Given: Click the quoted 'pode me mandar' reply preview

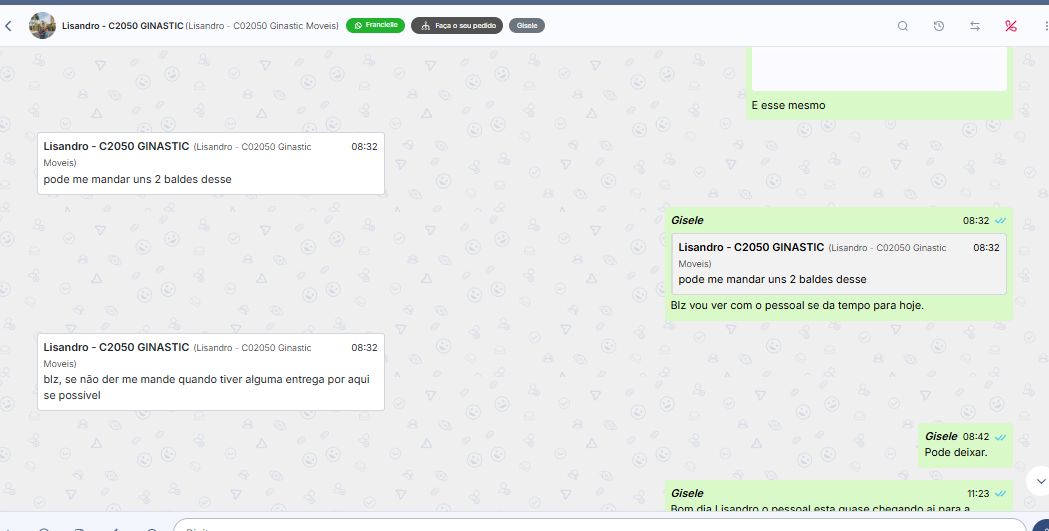Looking at the screenshot, I should (x=839, y=263).
